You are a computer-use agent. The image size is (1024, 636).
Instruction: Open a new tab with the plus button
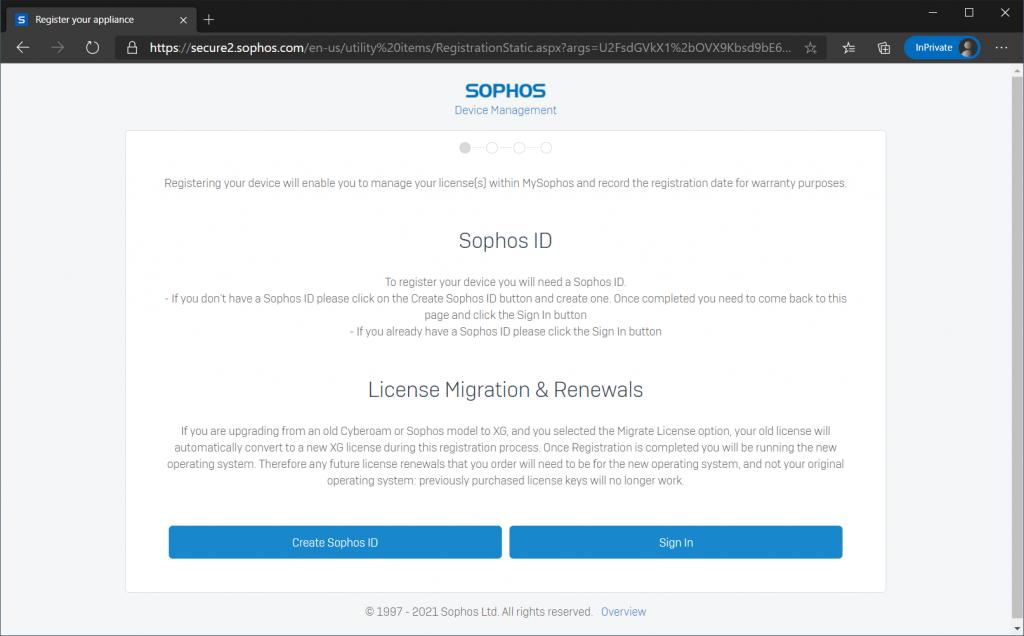[x=209, y=20]
